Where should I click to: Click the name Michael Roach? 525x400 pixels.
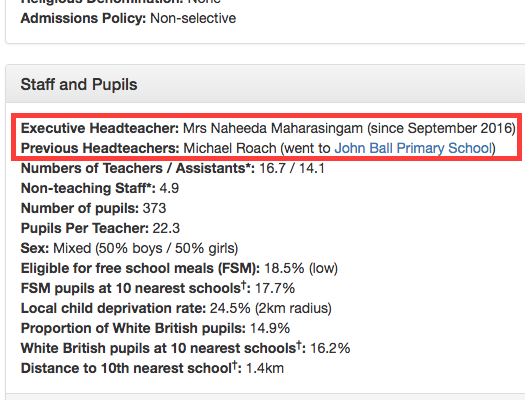[x=230, y=148]
